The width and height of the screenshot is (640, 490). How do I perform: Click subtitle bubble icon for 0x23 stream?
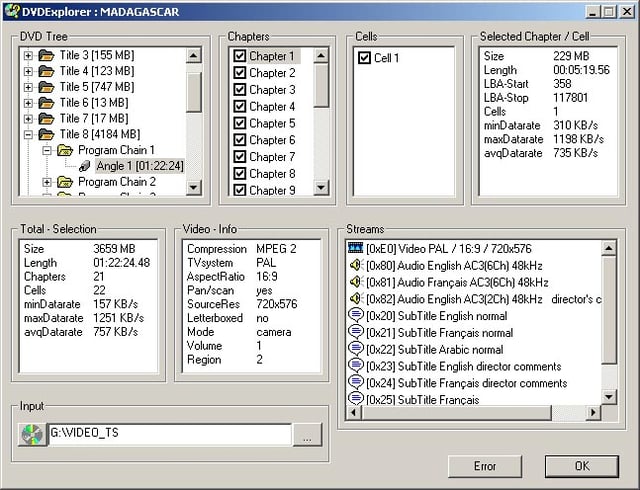tap(356, 366)
